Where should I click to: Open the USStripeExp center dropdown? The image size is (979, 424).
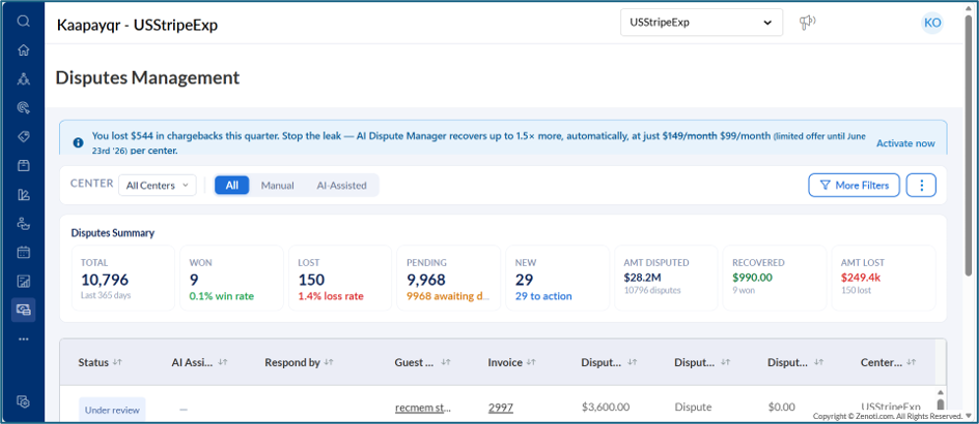[x=701, y=22]
